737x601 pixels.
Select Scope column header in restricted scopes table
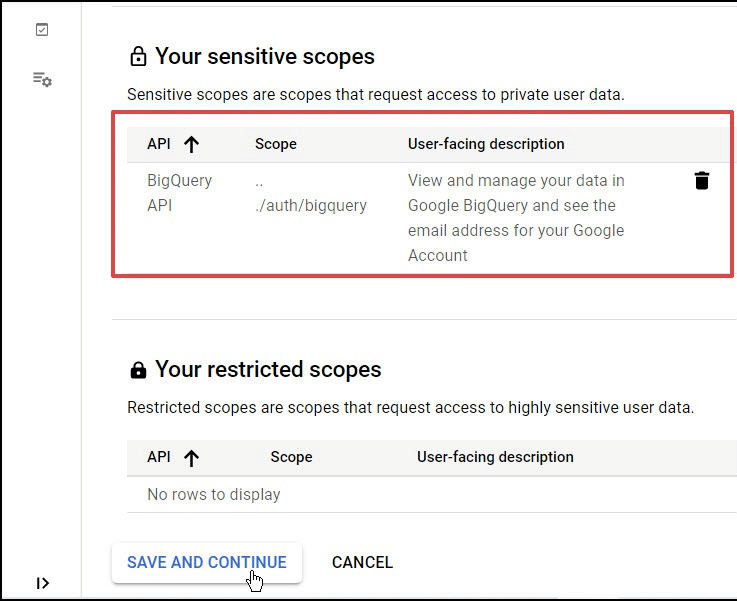[x=291, y=457]
